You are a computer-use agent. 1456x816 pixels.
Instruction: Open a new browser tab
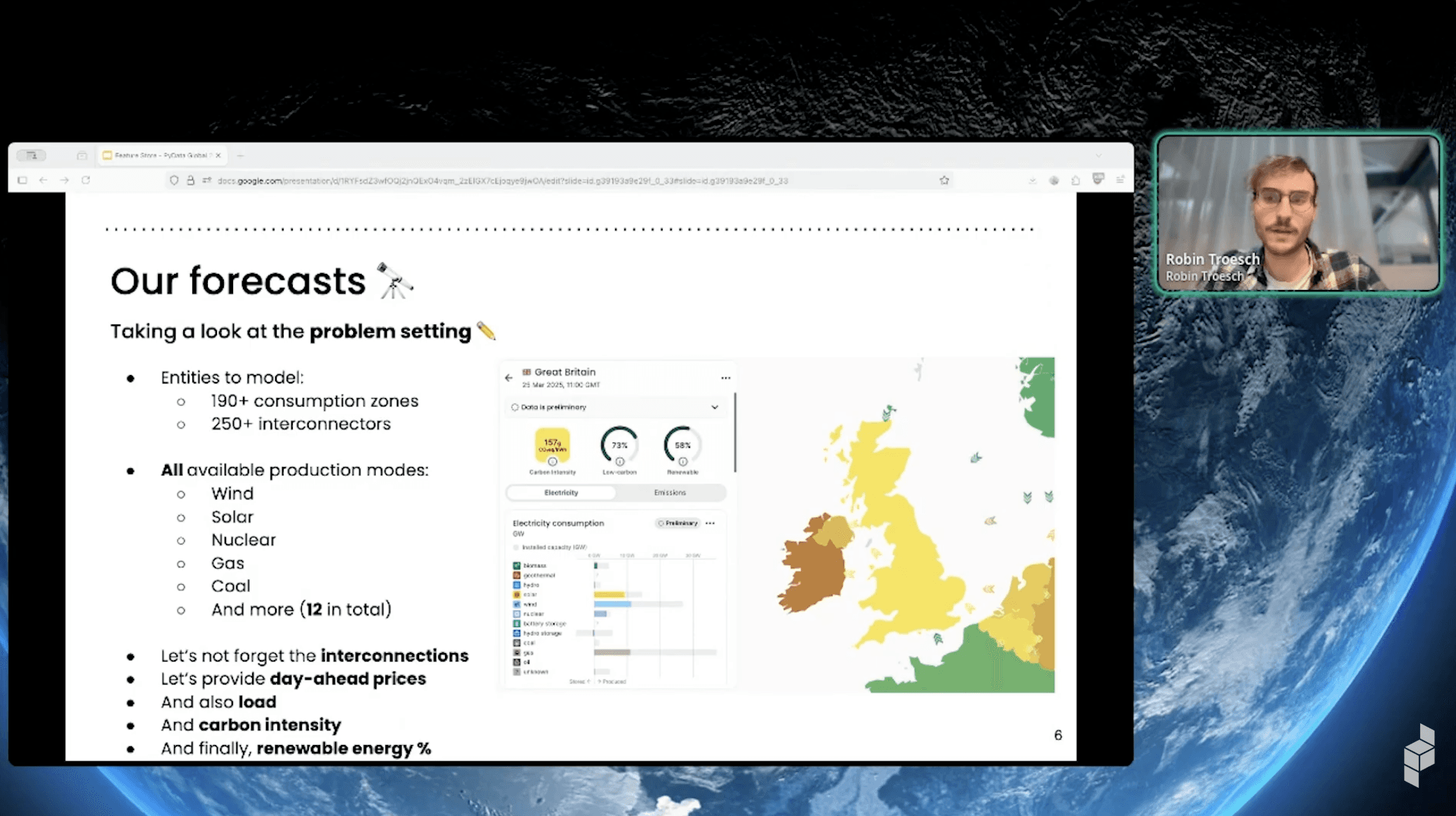(240, 155)
